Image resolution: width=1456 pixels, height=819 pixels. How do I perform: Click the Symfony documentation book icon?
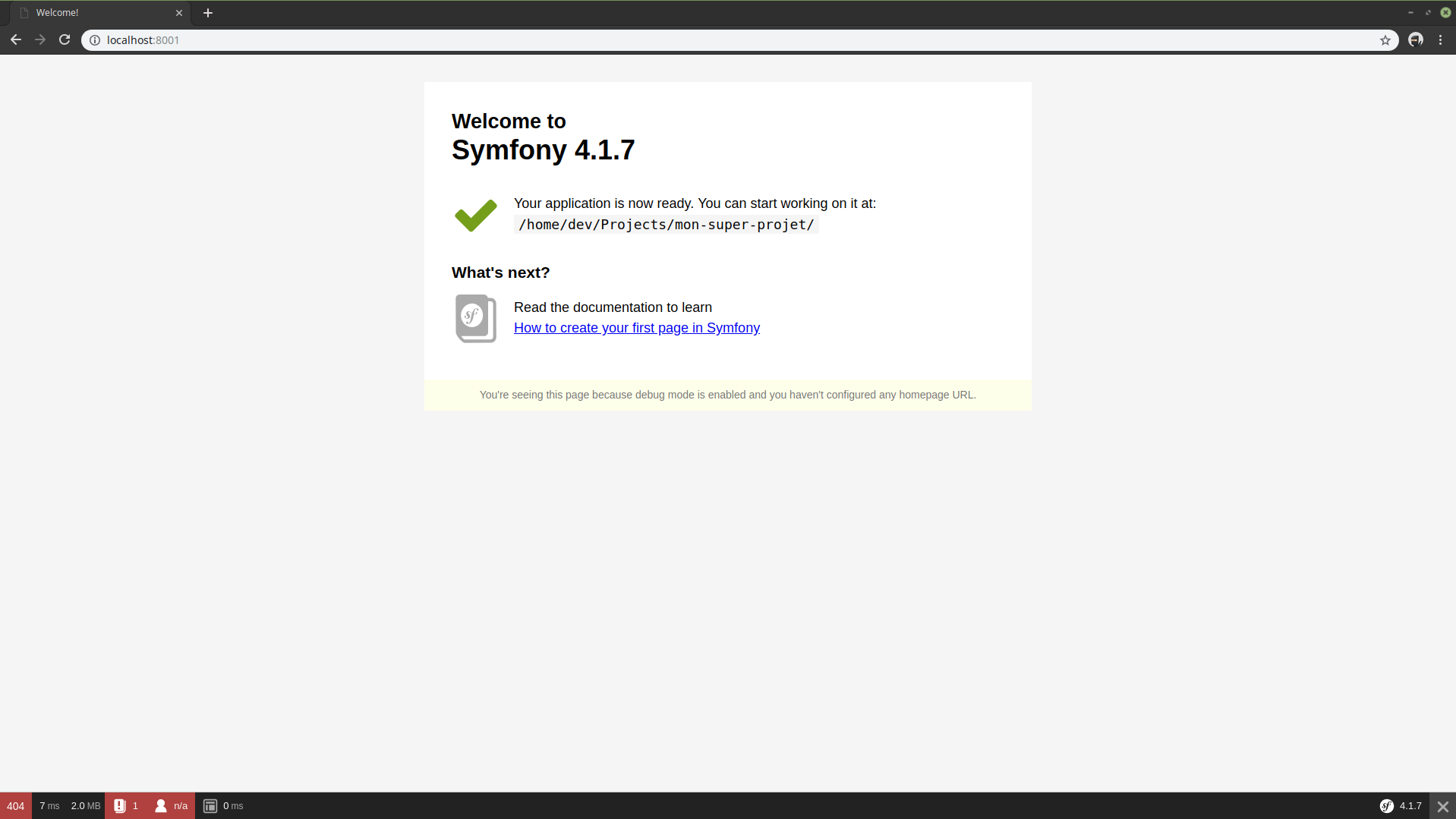[x=476, y=318]
